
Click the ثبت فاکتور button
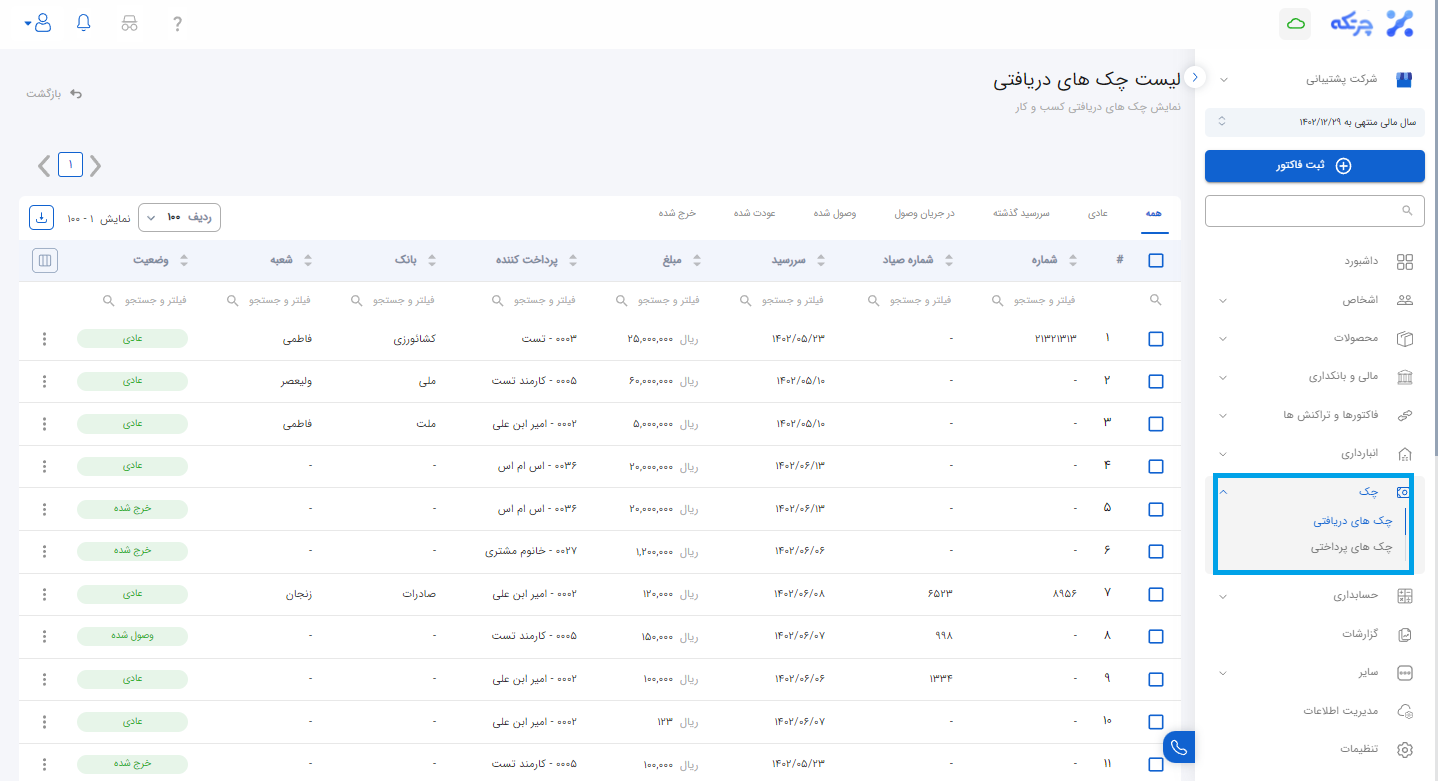(x=1314, y=166)
